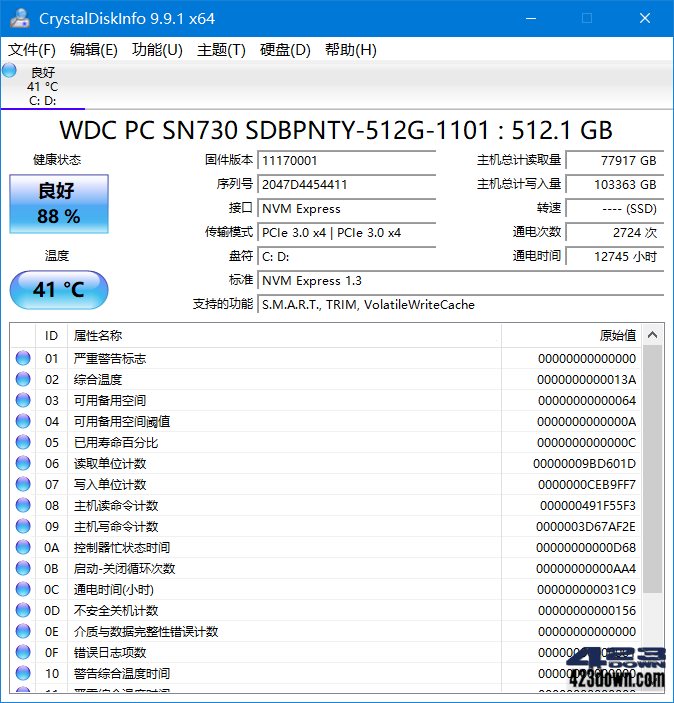674x703 pixels.
Task: Open the 帮助(H) menu
Action: [x=351, y=49]
